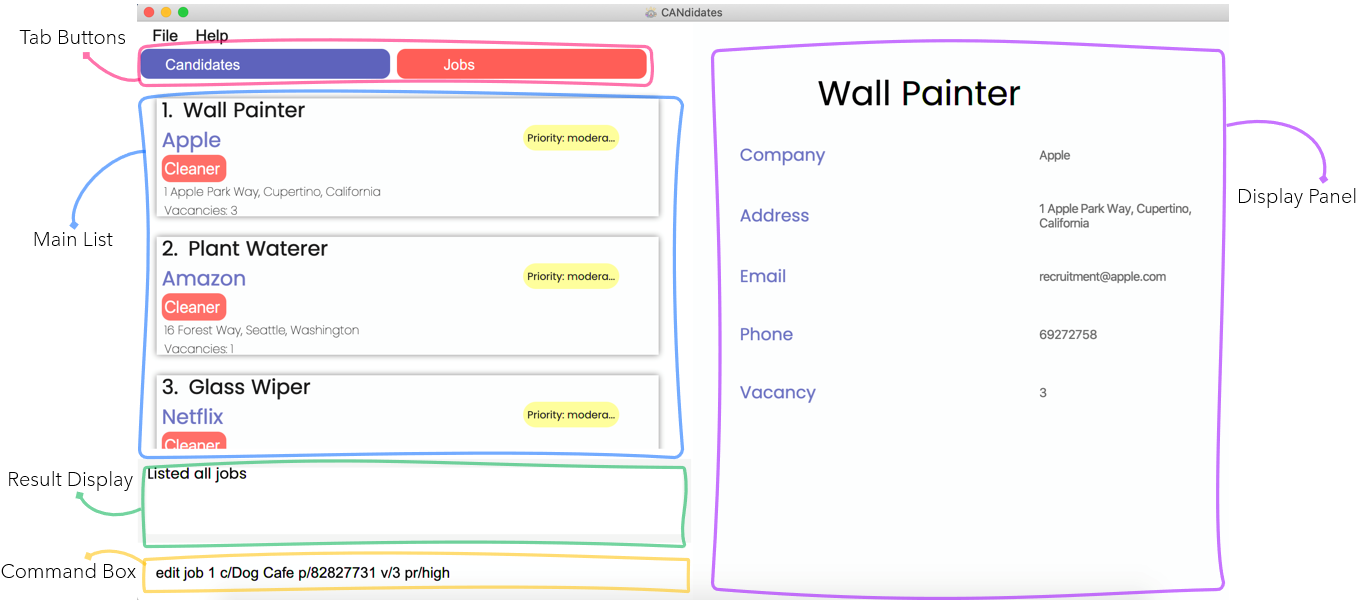Maximize the CANdidates window
This screenshot has width=1361, height=606.
183,12
